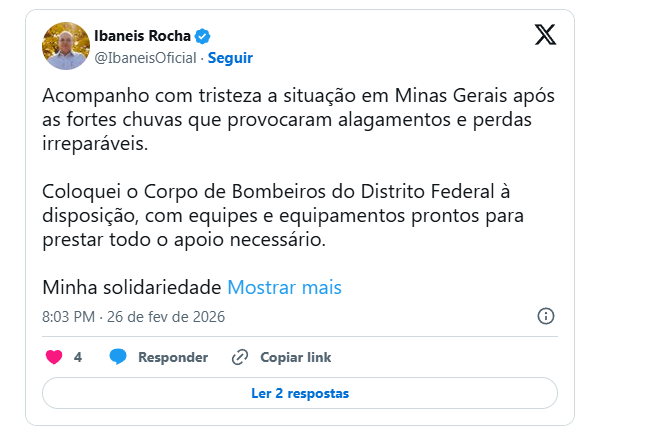Click the X logo icon

tap(544, 36)
